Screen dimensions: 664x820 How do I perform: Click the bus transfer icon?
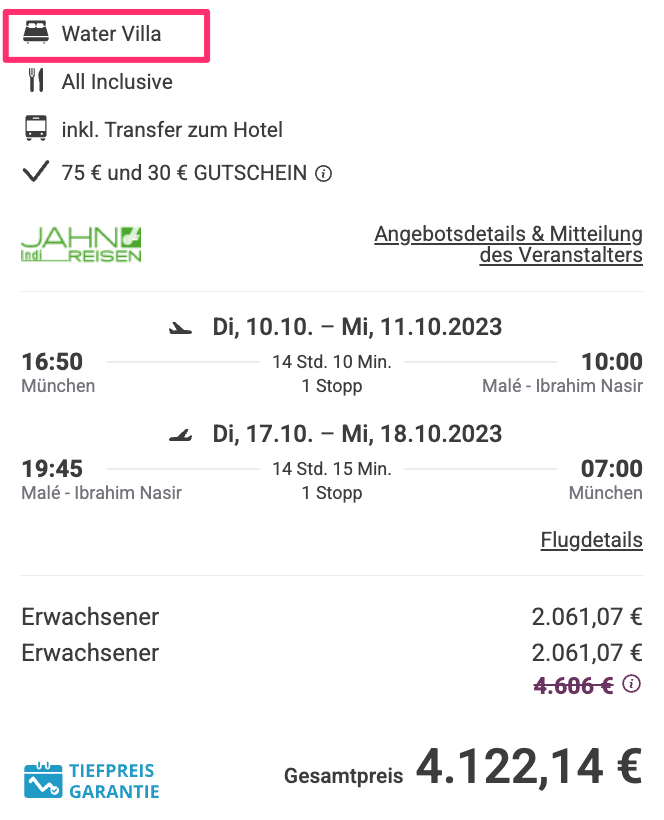coord(36,129)
